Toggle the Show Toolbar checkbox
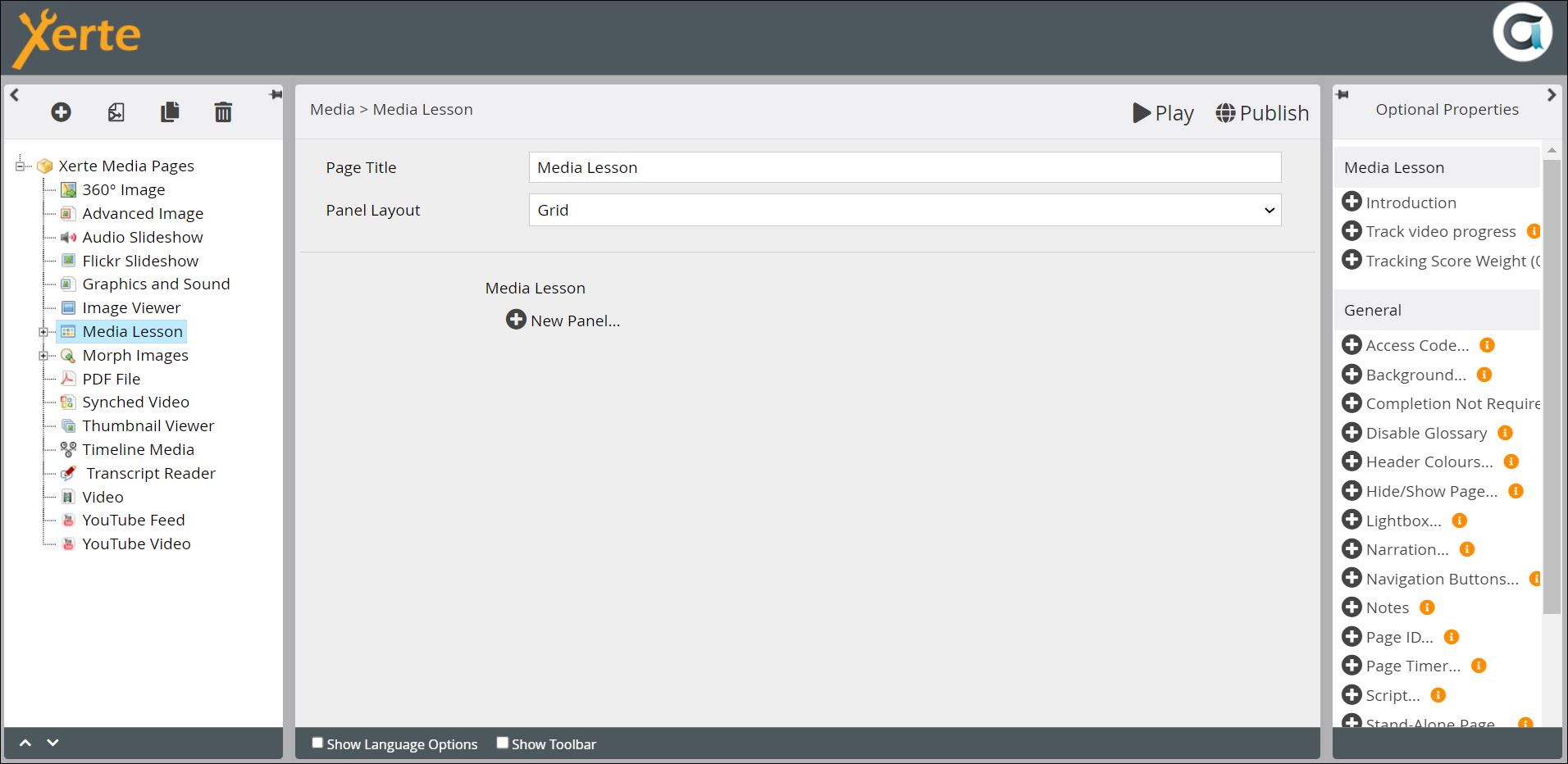 503,743
